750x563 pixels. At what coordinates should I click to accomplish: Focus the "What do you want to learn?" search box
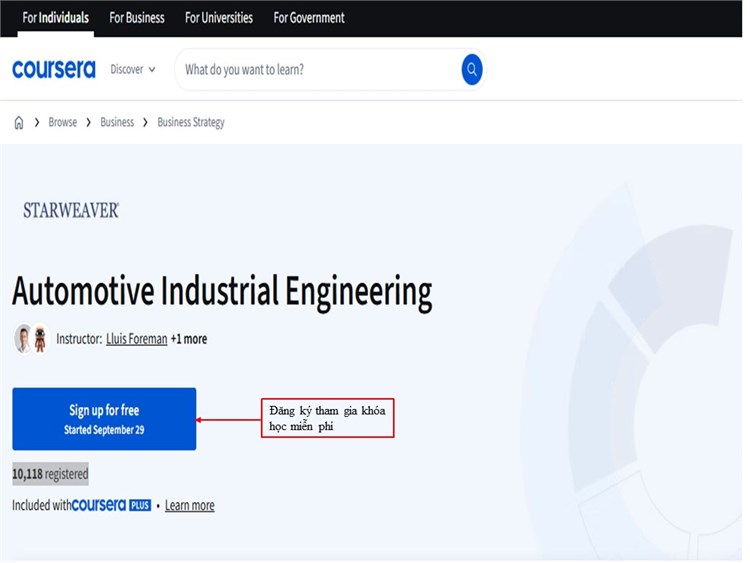click(315, 69)
